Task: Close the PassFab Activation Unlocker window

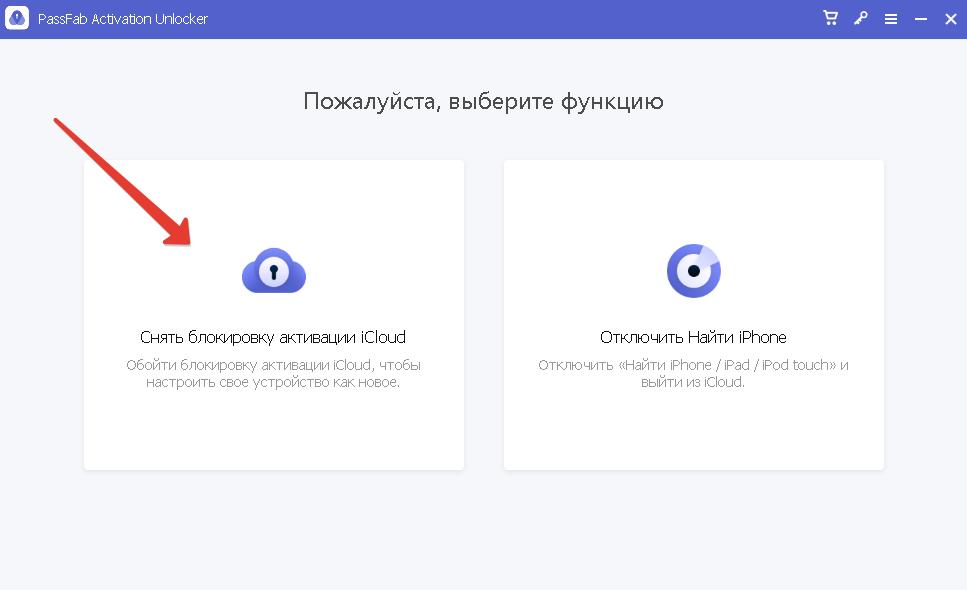Action: pyautogui.click(x=950, y=19)
